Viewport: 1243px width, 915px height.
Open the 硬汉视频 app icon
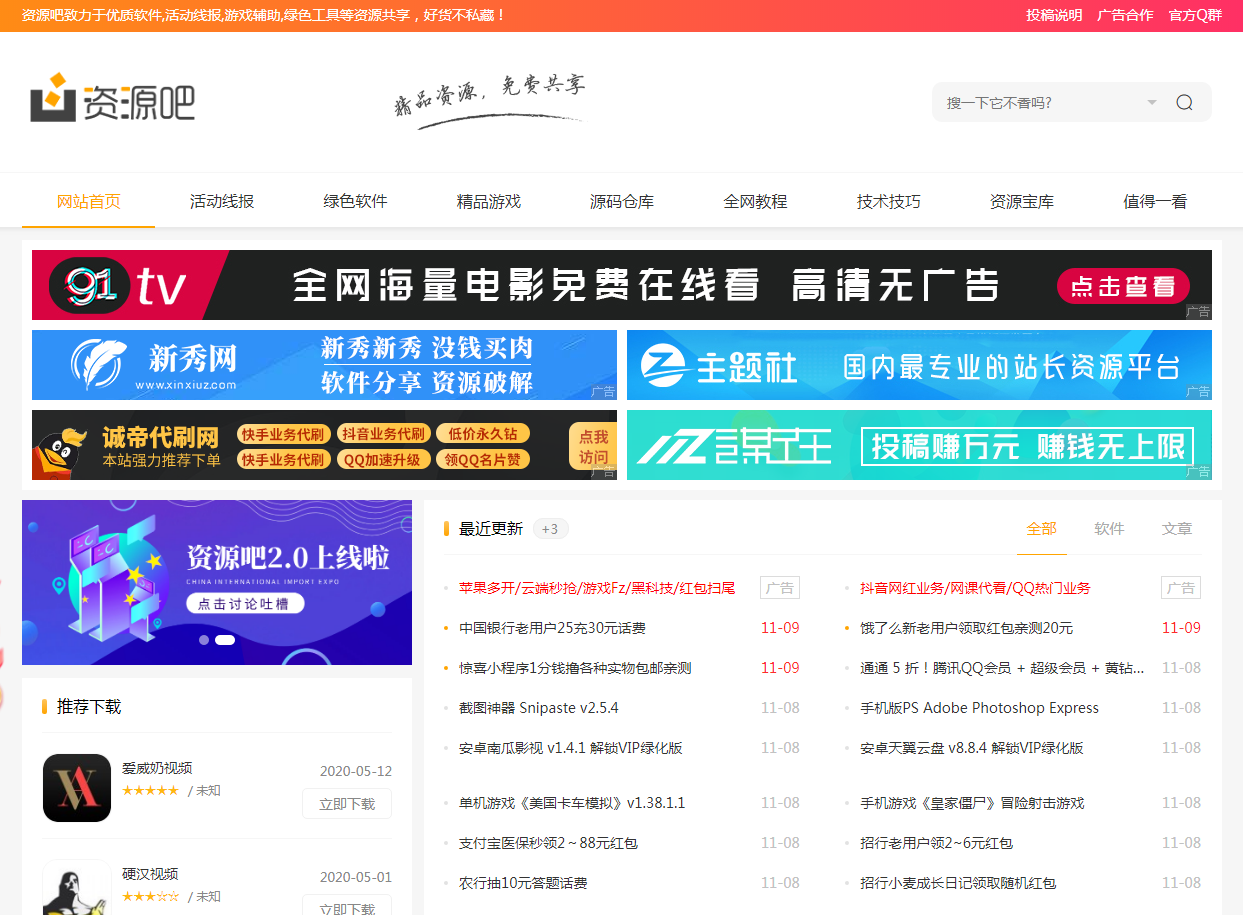pos(77,888)
